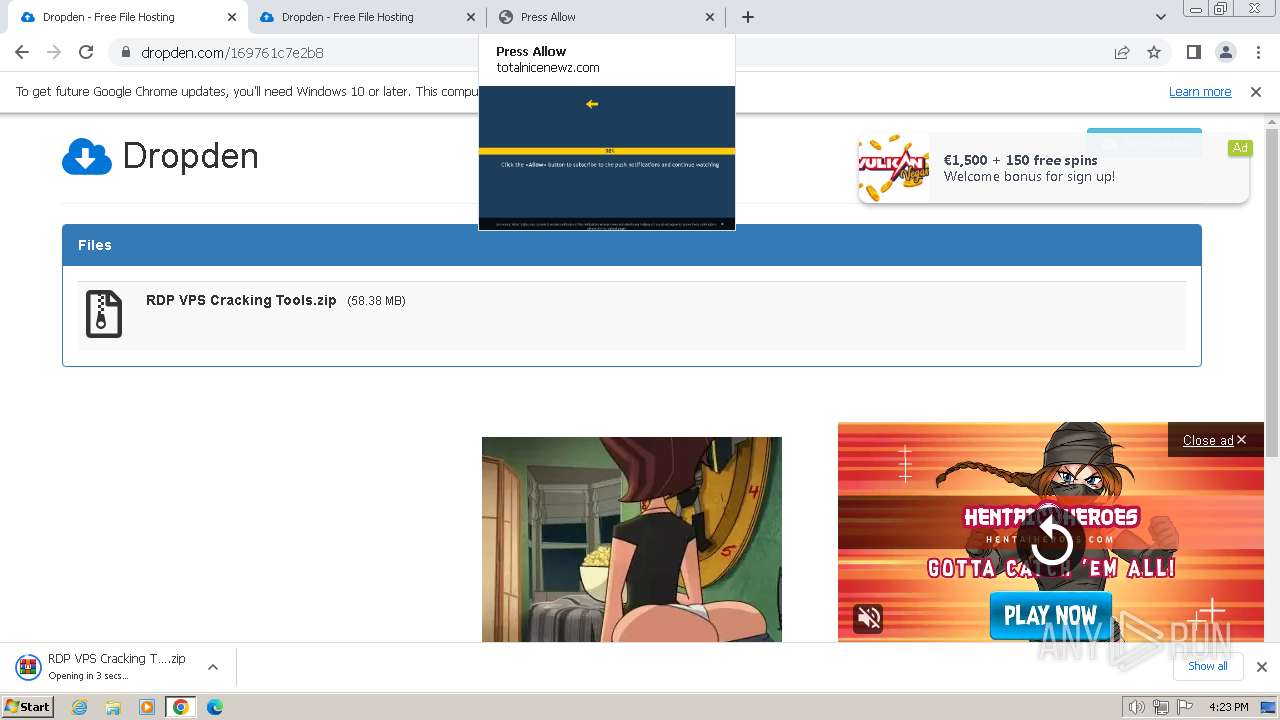
Task: Share this page icon in address bar
Action: tap(1122, 53)
